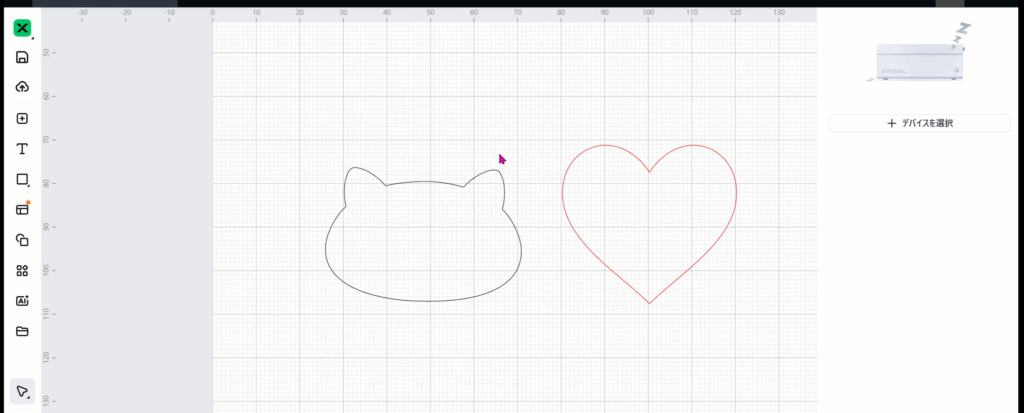Click the 100 mark on horizontal ruler

pos(648,15)
